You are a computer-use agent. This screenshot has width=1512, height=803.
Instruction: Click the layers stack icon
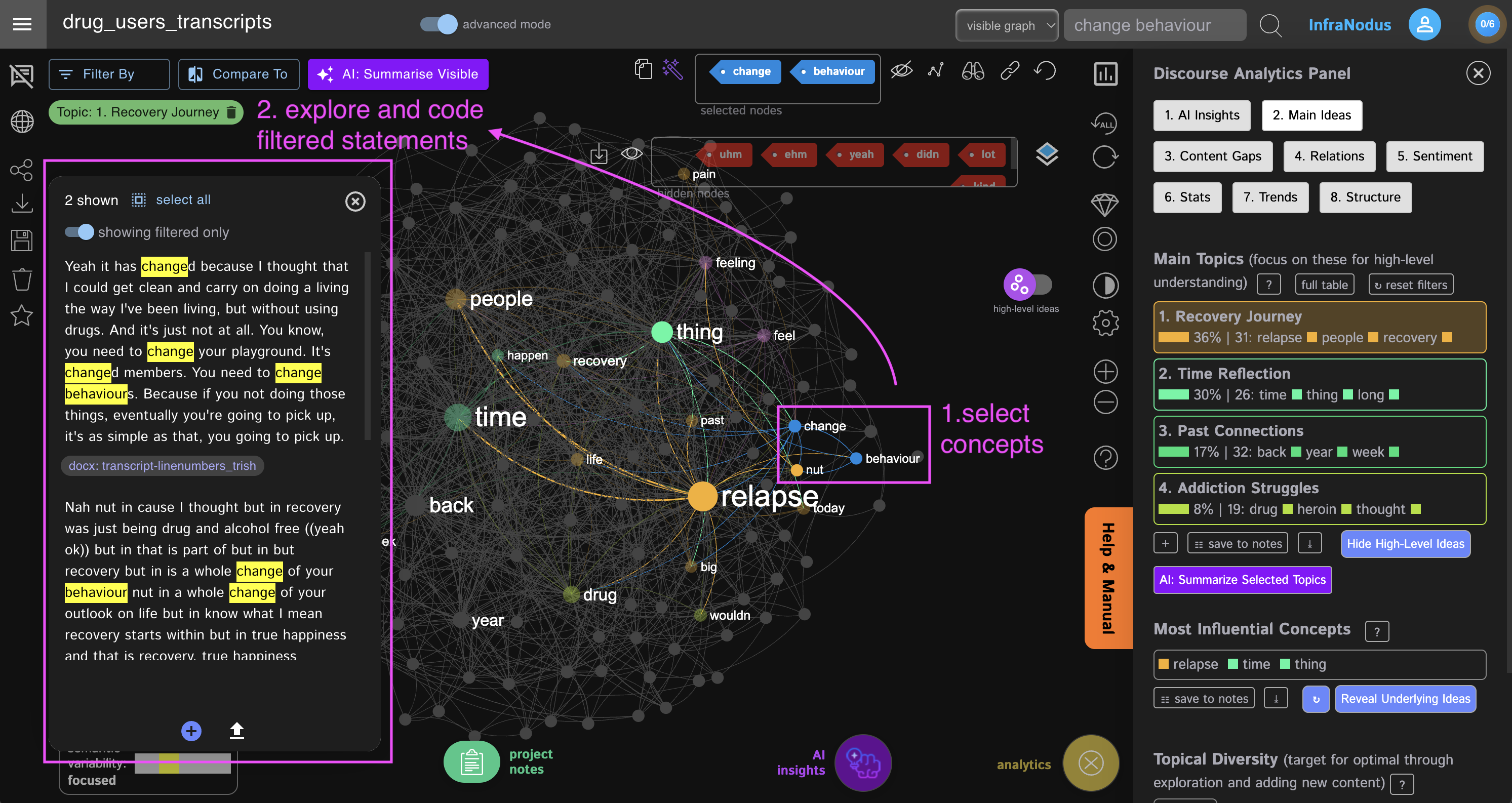1047,154
